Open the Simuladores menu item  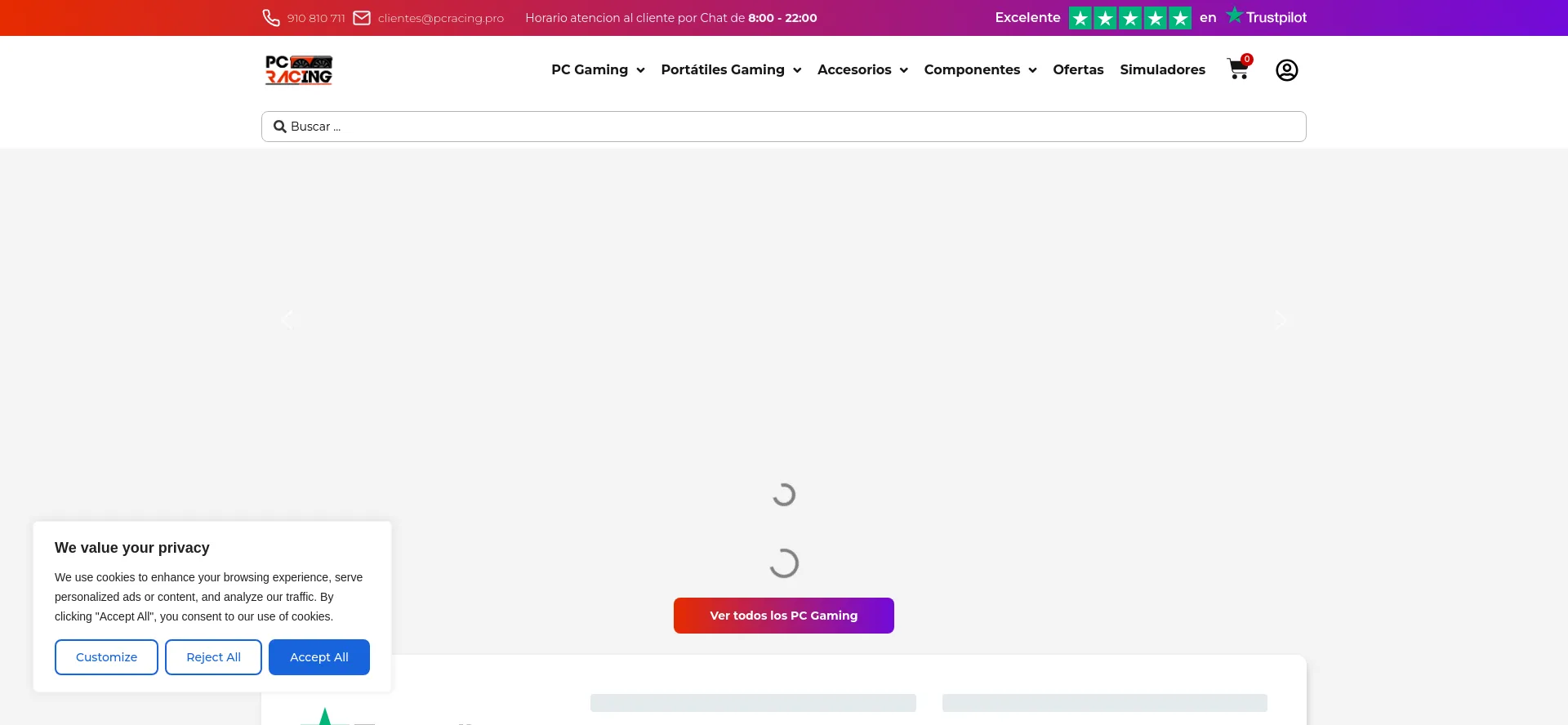click(x=1162, y=70)
